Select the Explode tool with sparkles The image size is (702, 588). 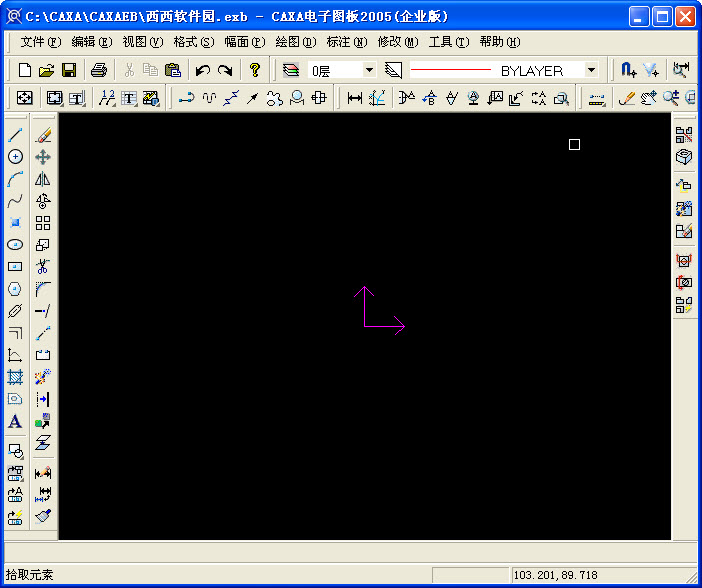pos(43,377)
